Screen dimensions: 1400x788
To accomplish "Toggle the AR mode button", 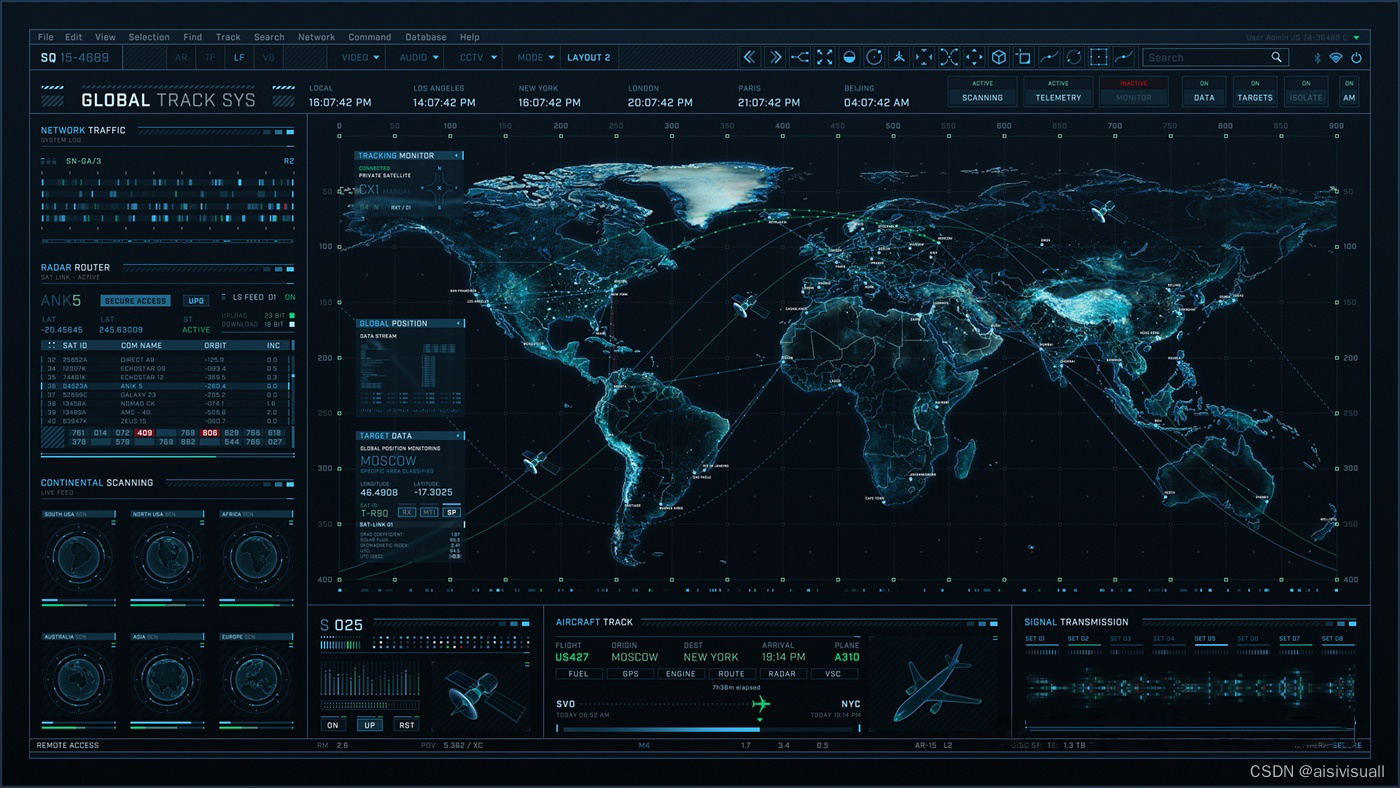I will 181,58.
